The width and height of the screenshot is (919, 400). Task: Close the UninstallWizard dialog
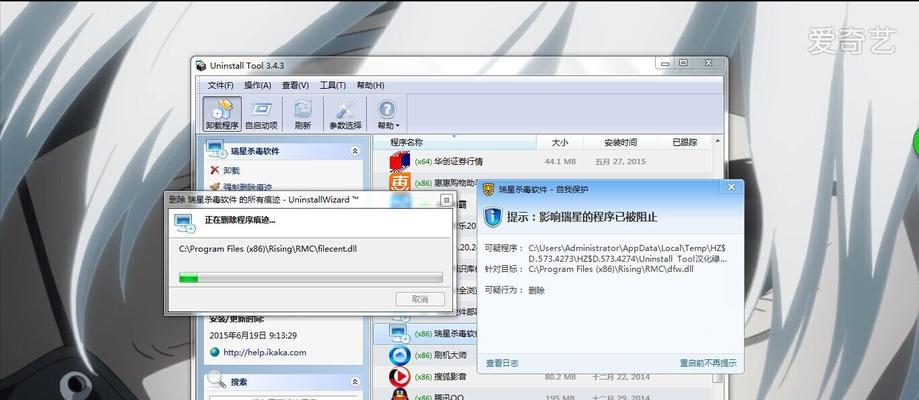coord(446,200)
